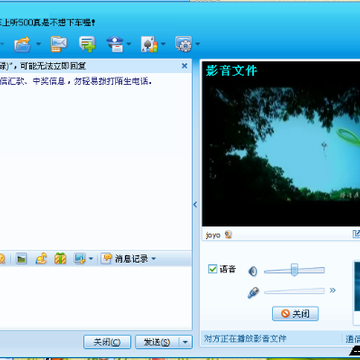Dismiss the auto-reply notice with the X
This screenshot has height=360, width=360.
pos(184,66)
